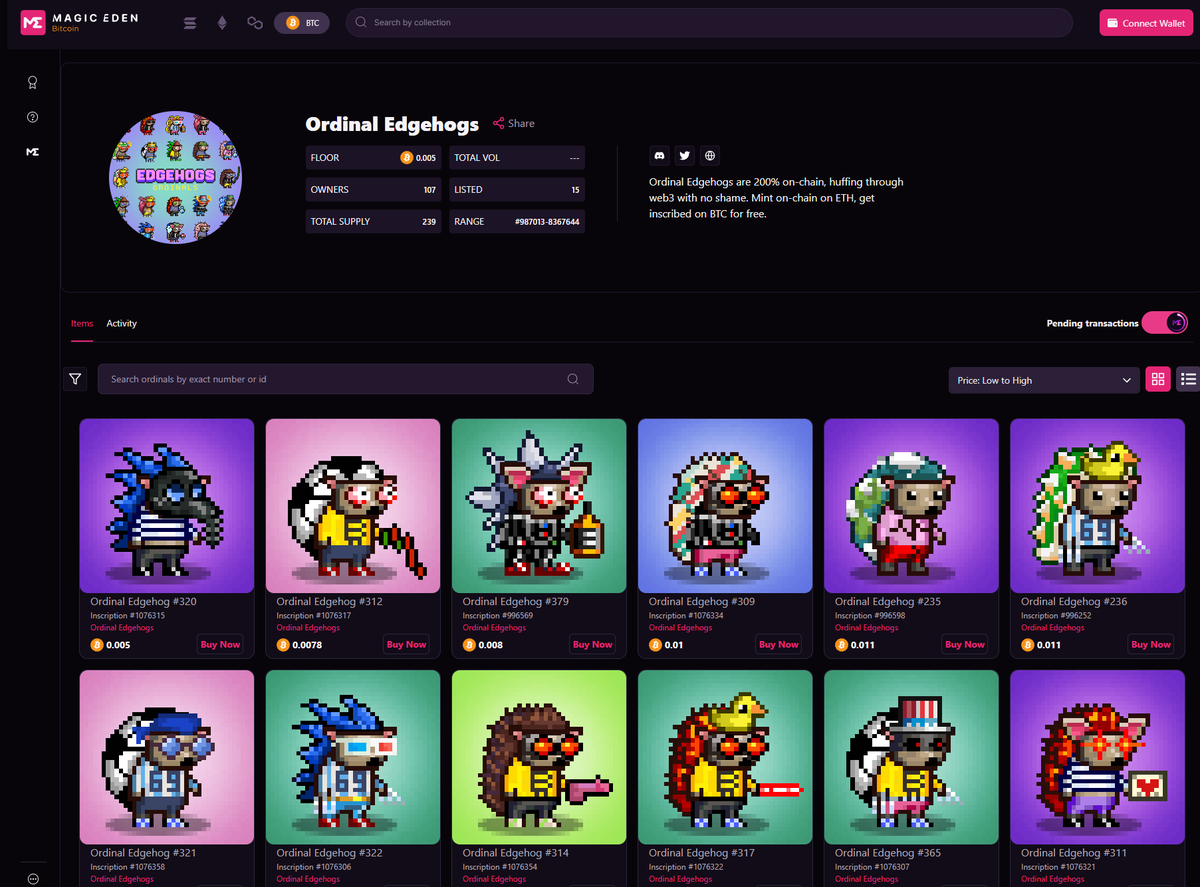Select the BTC chain button

click(x=302, y=22)
